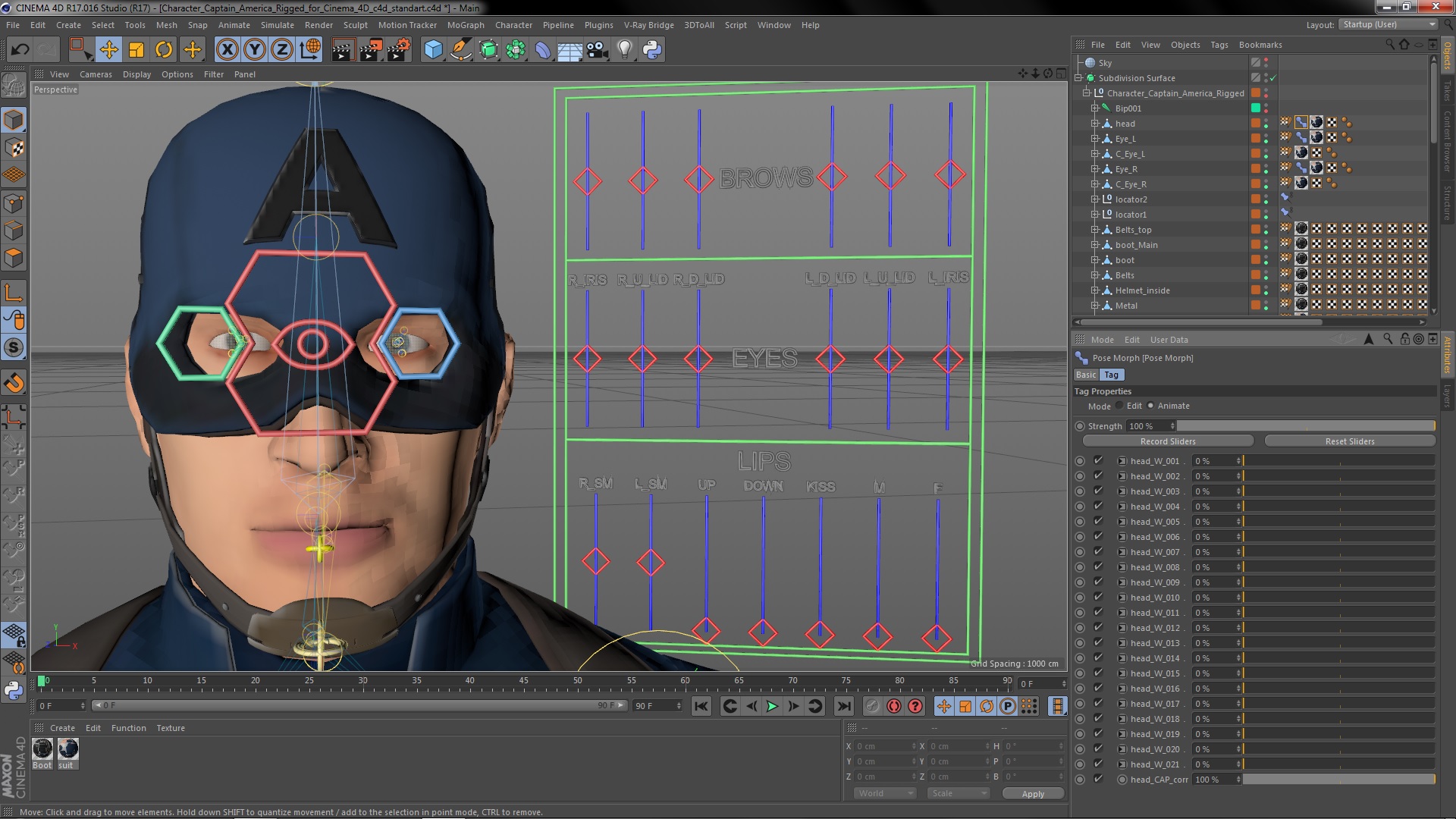Click the Python script icon in toolbar
Viewport: 1456px width, 819px height.
click(652, 50)
